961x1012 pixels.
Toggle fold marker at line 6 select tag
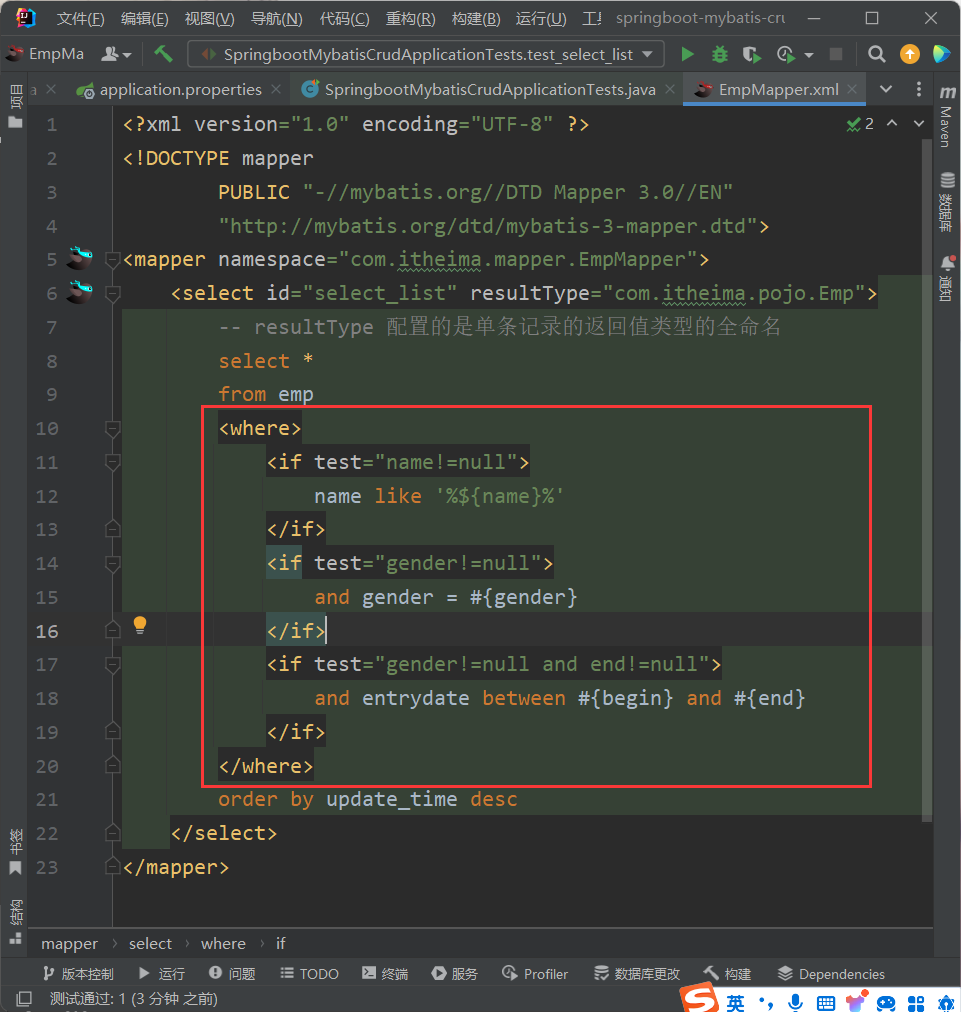coord(112,293)
